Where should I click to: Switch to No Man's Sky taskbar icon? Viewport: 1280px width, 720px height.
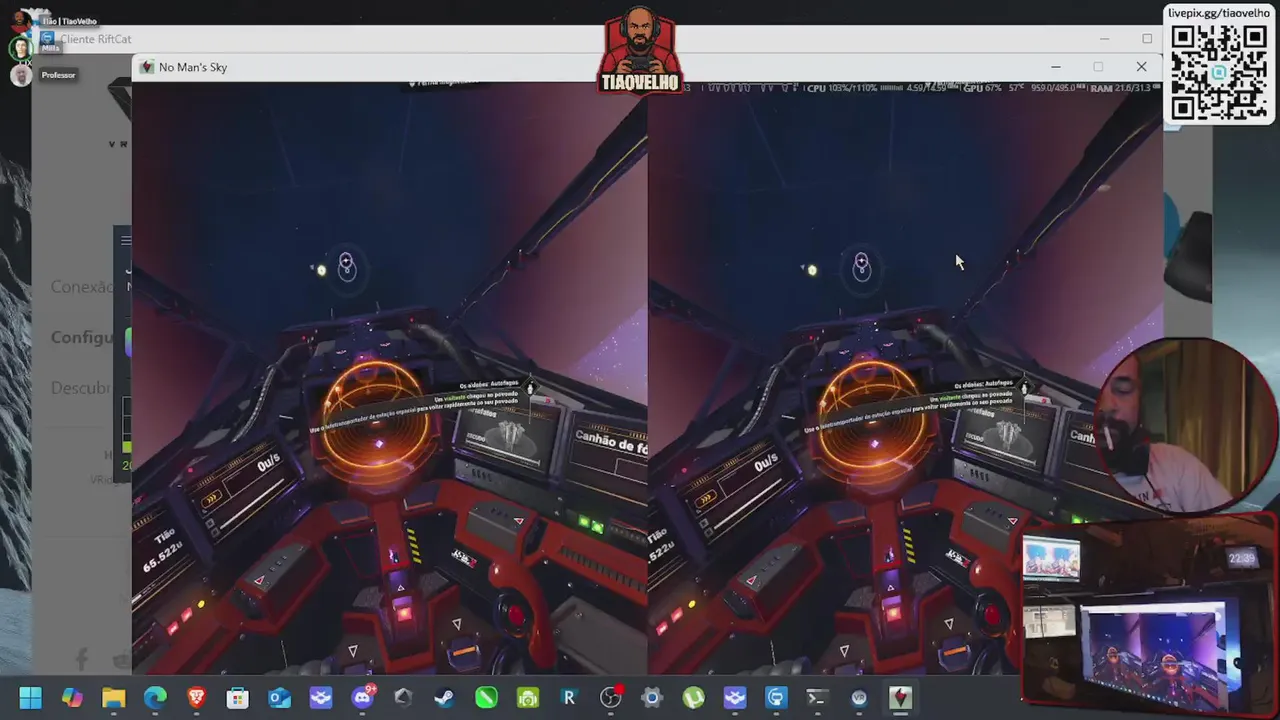(900, 698)
